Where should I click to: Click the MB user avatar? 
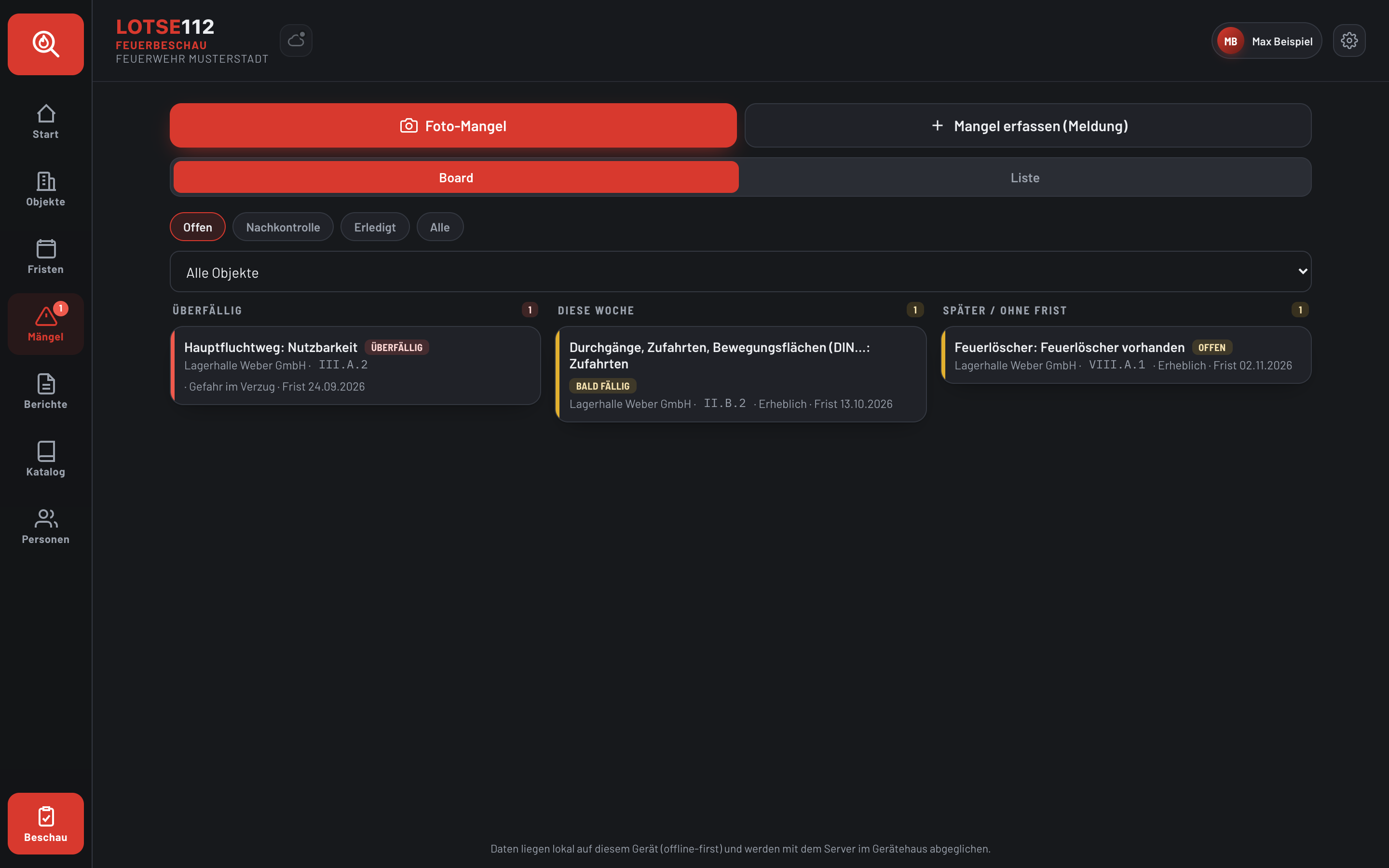pyautogui.click(x=1230, y=41)
